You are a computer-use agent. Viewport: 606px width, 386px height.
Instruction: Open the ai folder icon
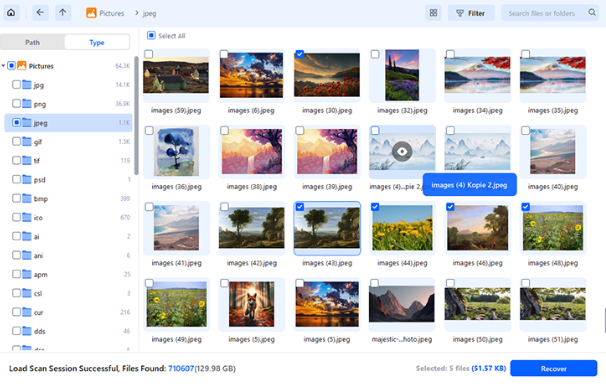(x=27, y=236)
